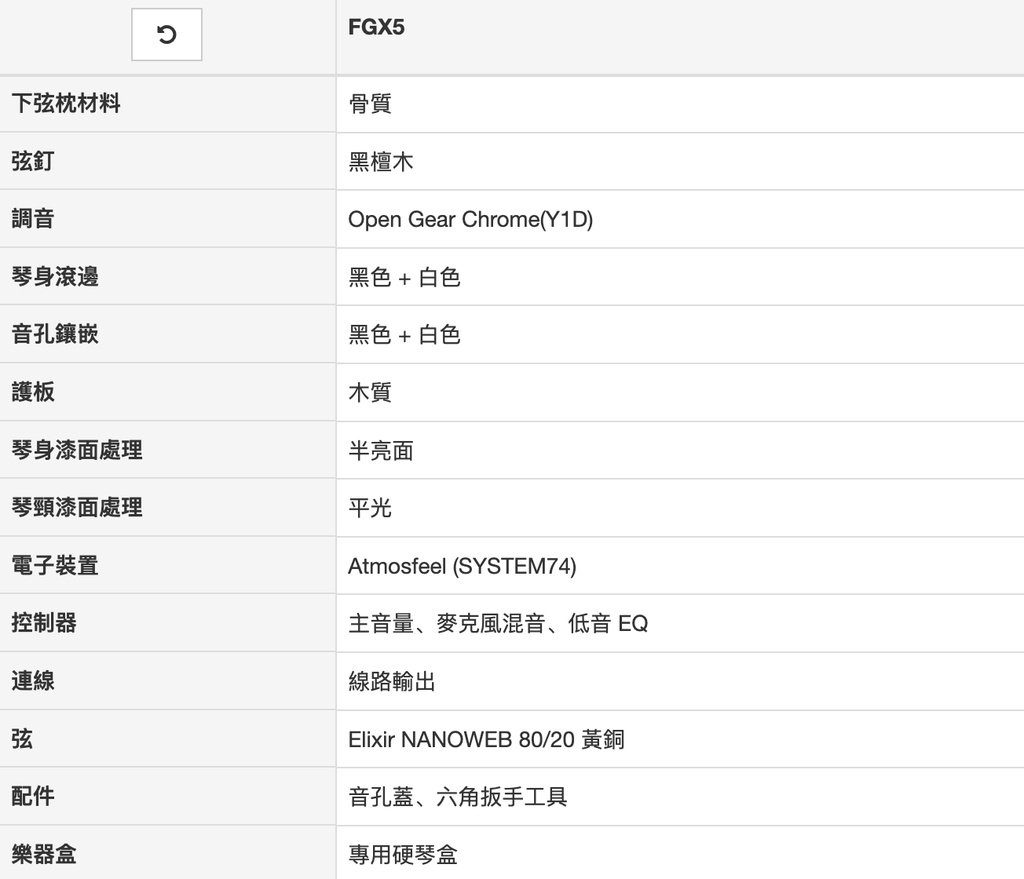The height and width of the screenshot is (879, 1024).
Task: Click the 控制器 row label
Action: click(44, 622)
